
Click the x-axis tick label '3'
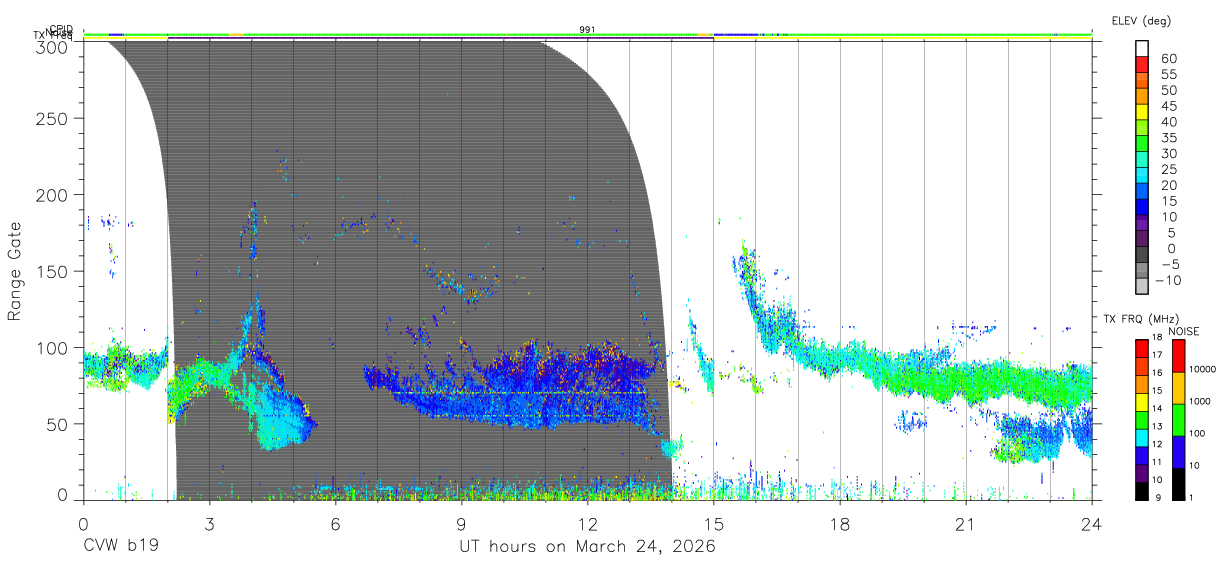click(209, 523)
